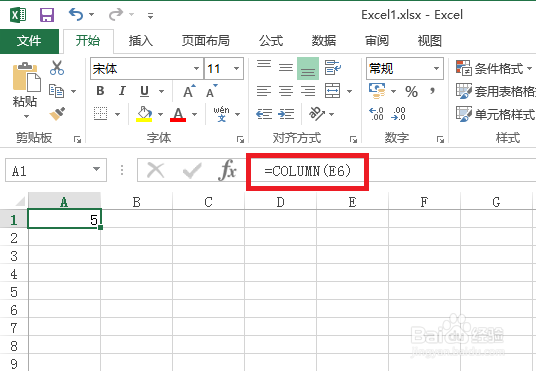The height and width of the screenshot is (371, 536).
Task: Toggle bold formatting
Action: tap(100, 91)
